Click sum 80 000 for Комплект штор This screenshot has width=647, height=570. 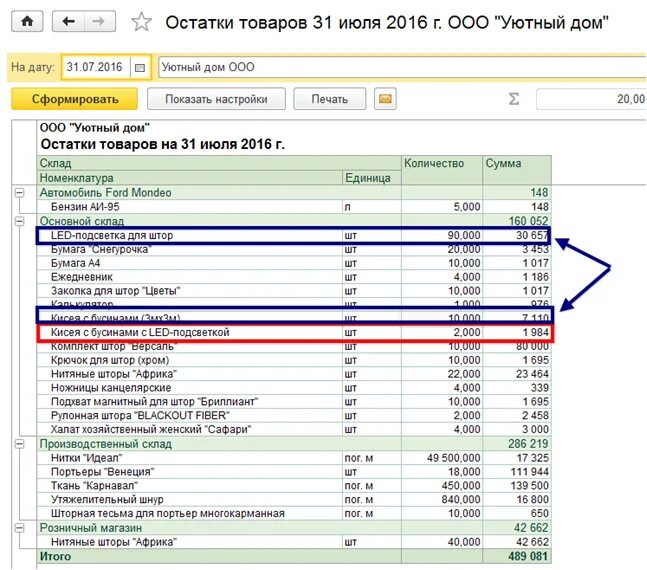pyautogui.click(x=532, y=347)
